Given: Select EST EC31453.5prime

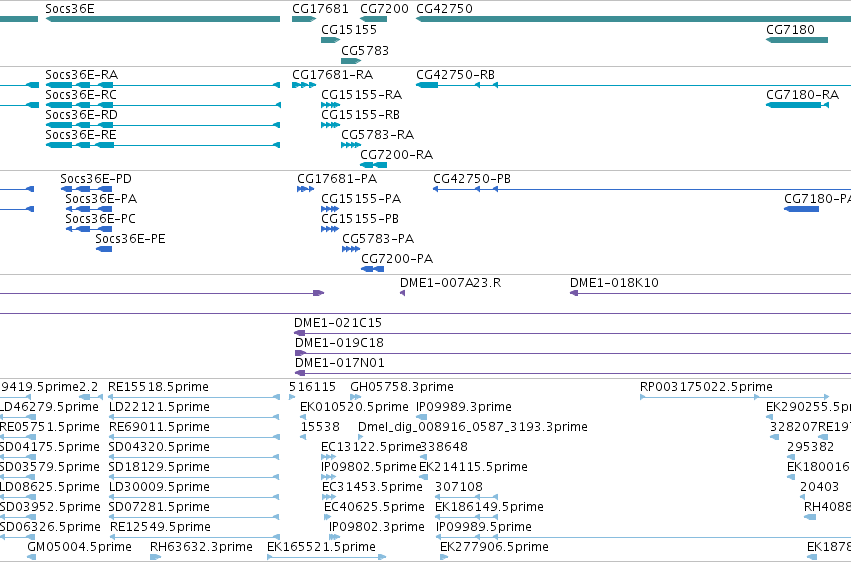Looking at the screenshot, I should [329, 497].
